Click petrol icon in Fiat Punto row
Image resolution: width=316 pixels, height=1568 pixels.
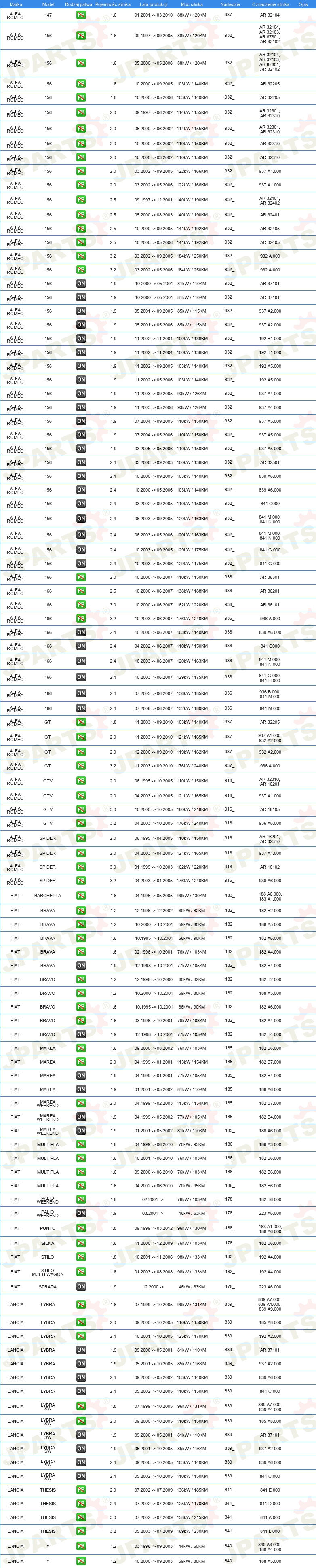[x=81, y=1228]
